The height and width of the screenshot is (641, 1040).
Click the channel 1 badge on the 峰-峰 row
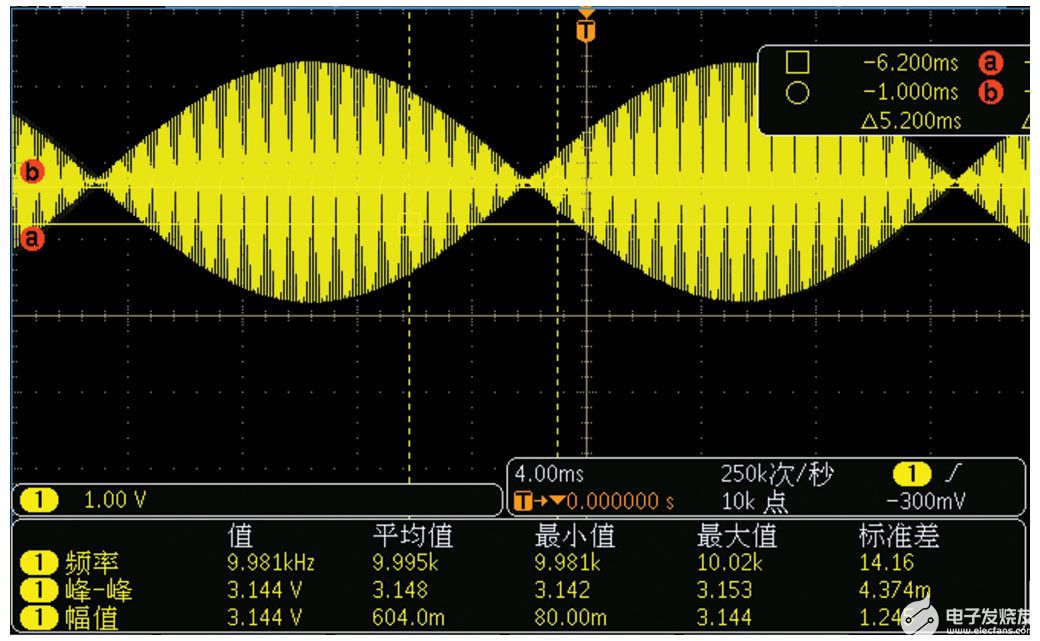pos(39,590)
